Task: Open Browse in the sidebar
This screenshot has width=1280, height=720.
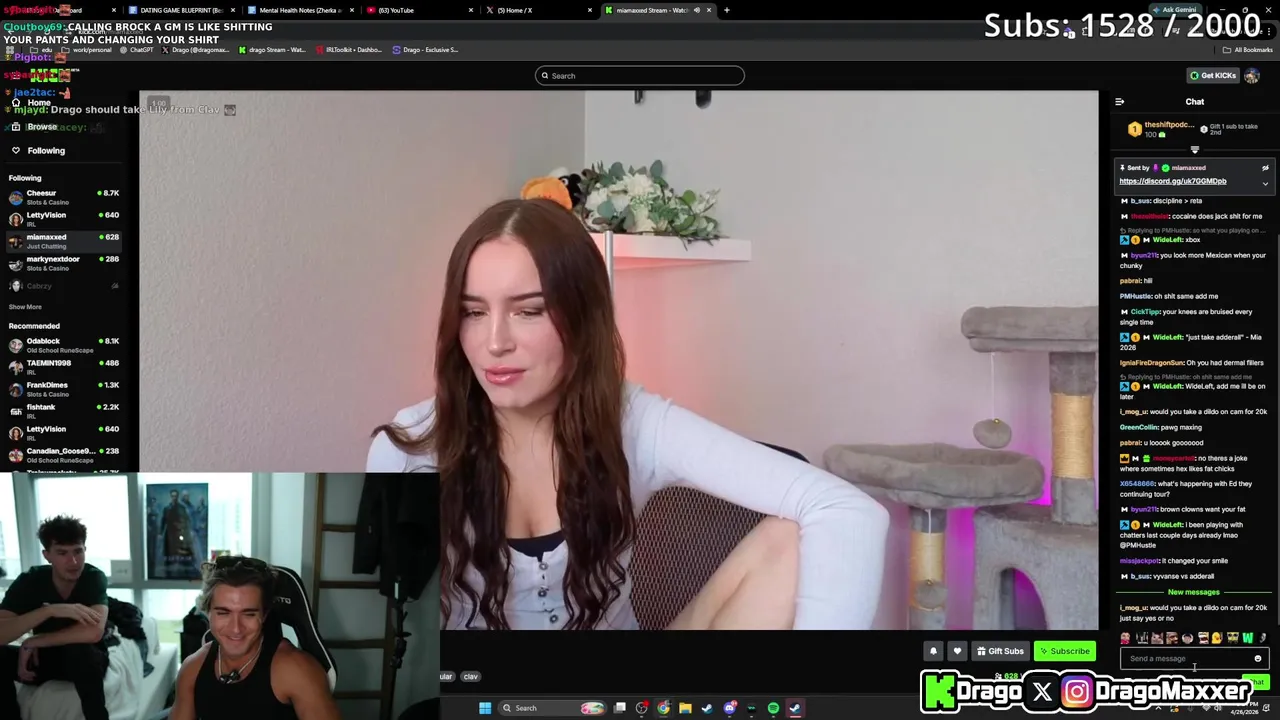Action: tap(42, 127)
